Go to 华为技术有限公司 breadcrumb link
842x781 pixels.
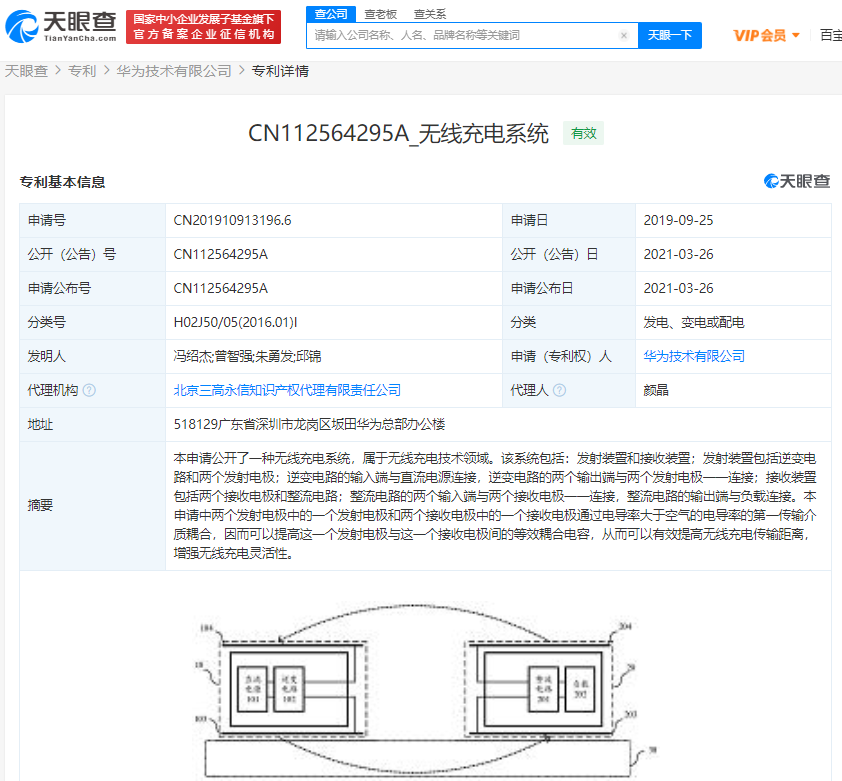tap(174, 71)
